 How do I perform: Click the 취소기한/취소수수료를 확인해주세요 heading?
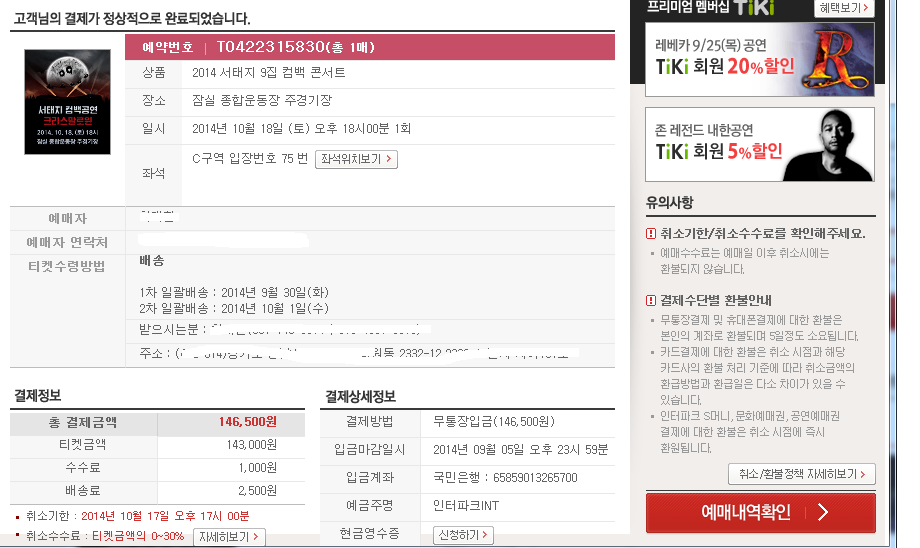[763, 234]
